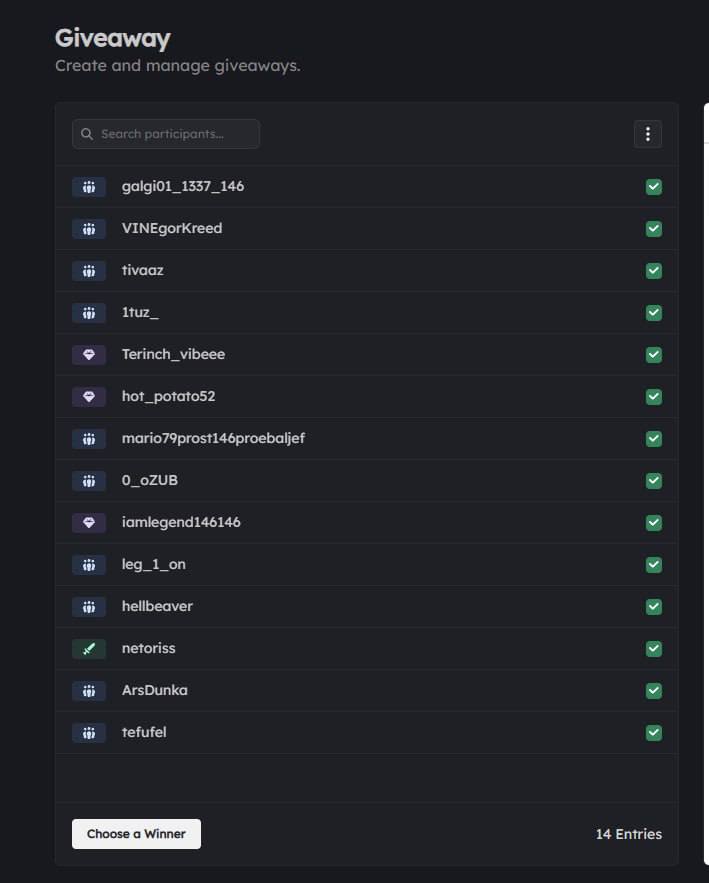Toggle the checkbox for mario79prost146proebaljef
The width and height of the screenshot is (709, 883).
pos(654,439)
